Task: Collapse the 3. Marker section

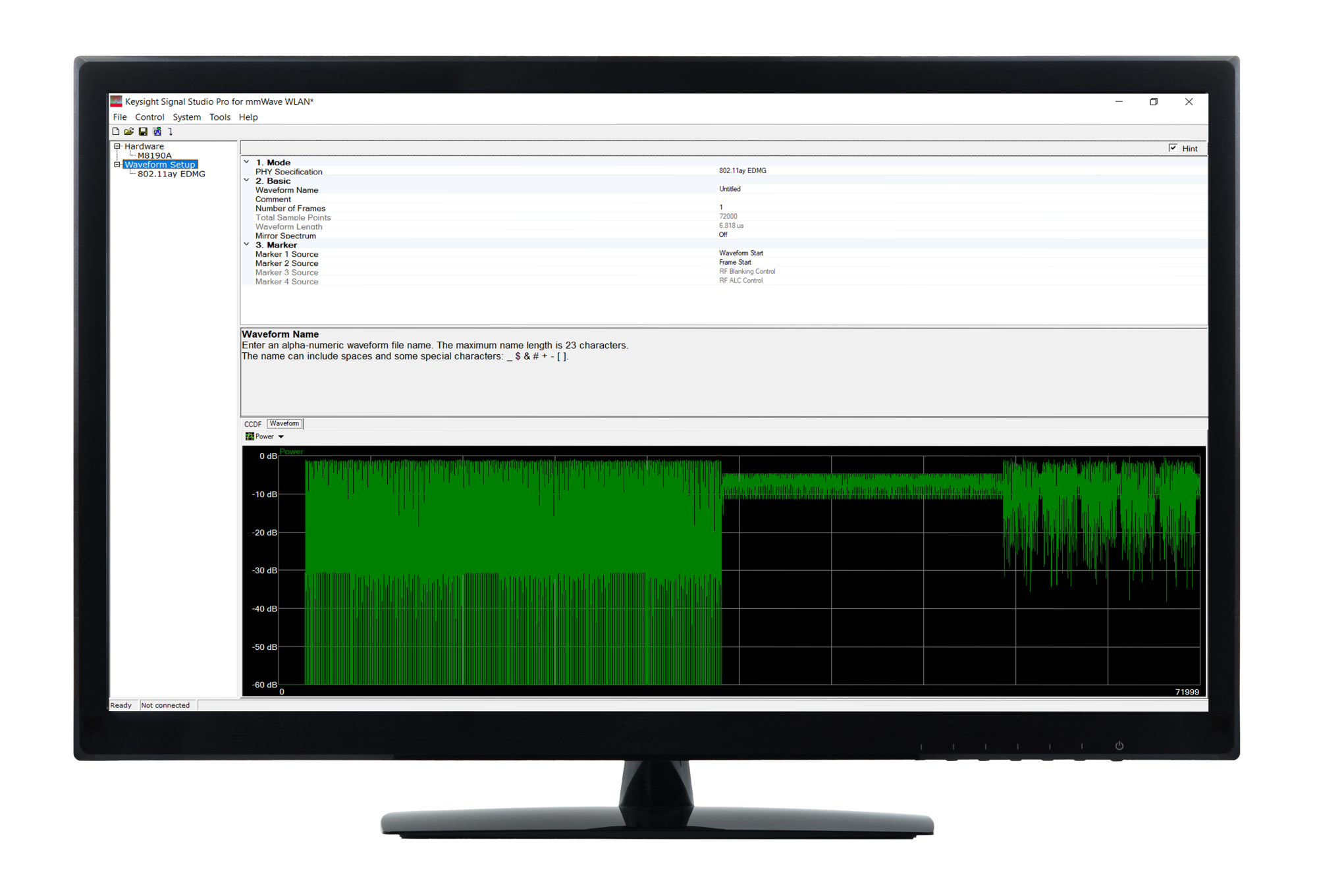Action: [247, 244]
